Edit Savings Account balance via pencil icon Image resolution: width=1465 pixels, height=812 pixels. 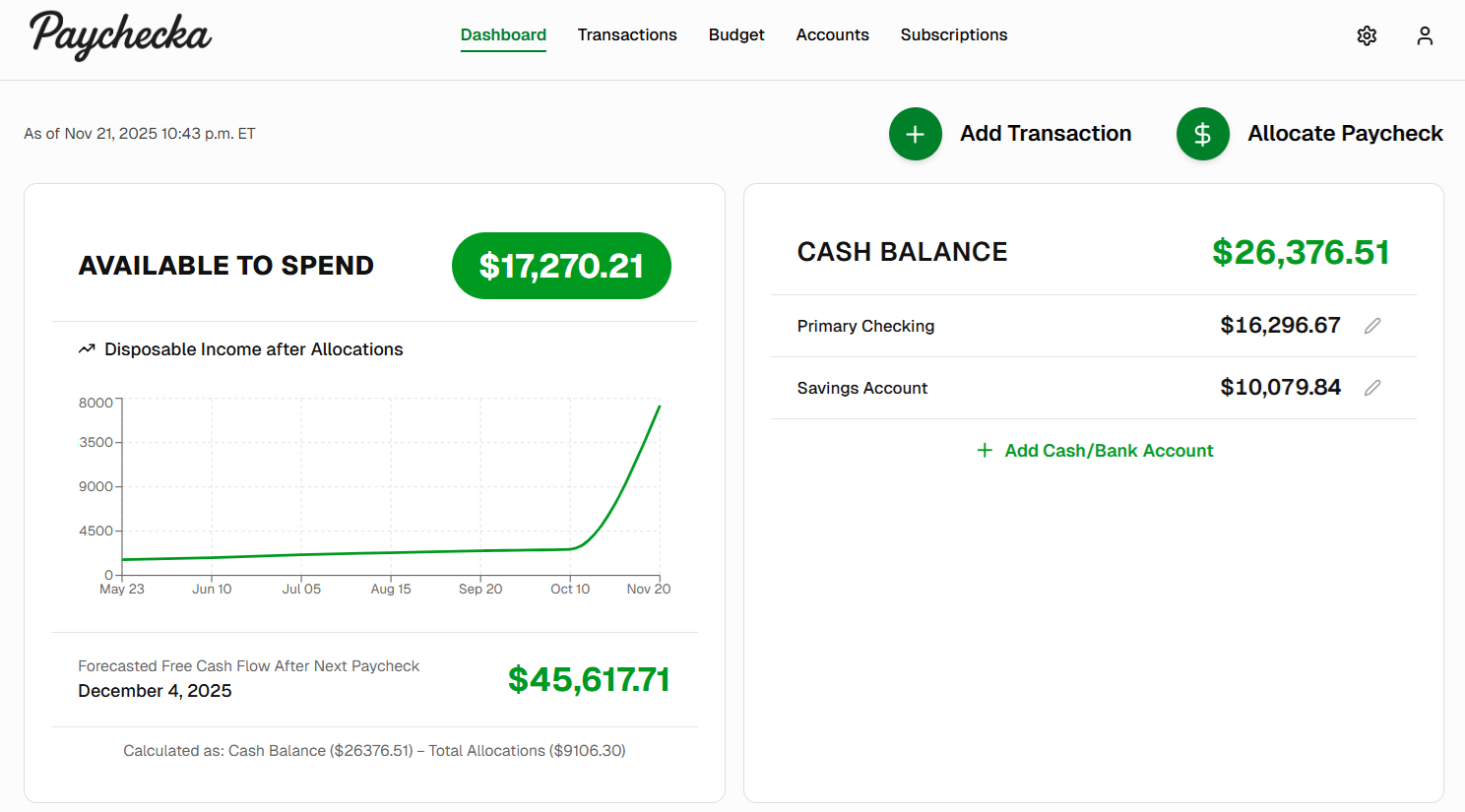pos(1372,387)
